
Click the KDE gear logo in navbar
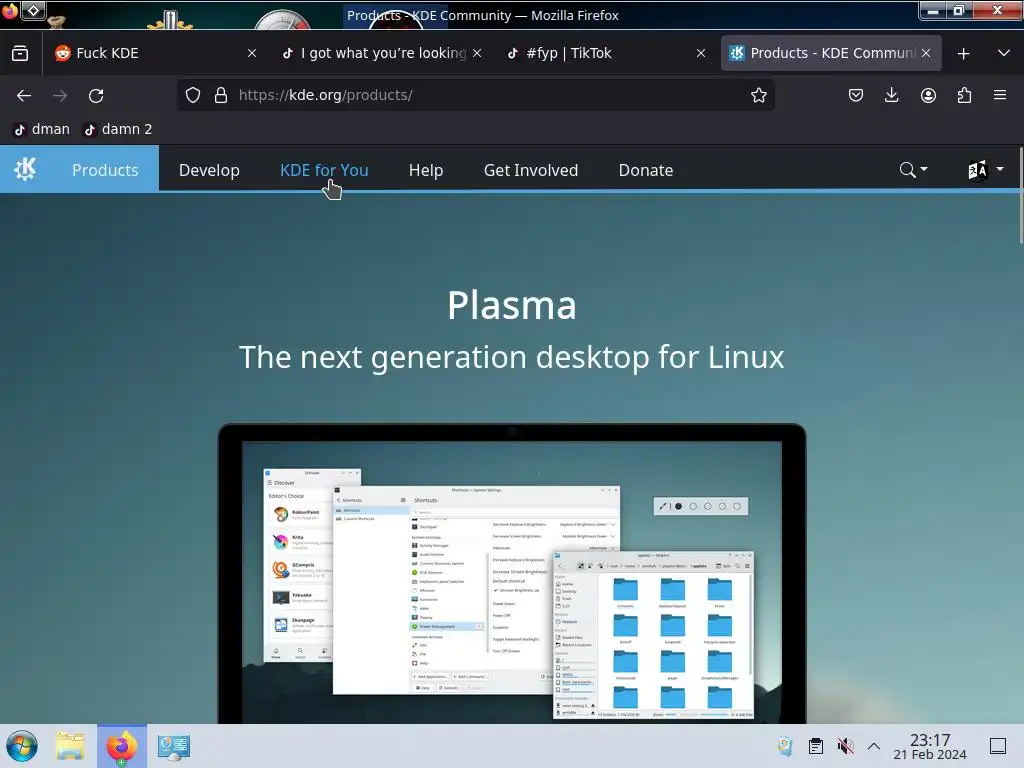pyautogui.click(x=25, y=169)
